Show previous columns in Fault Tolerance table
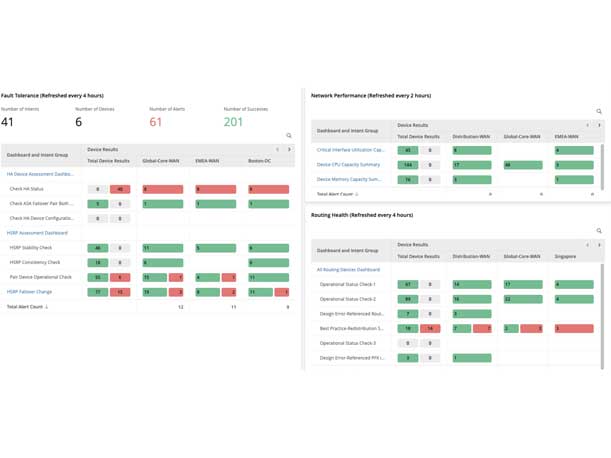The width and height of the screenshot is (611, 458). 277,150
